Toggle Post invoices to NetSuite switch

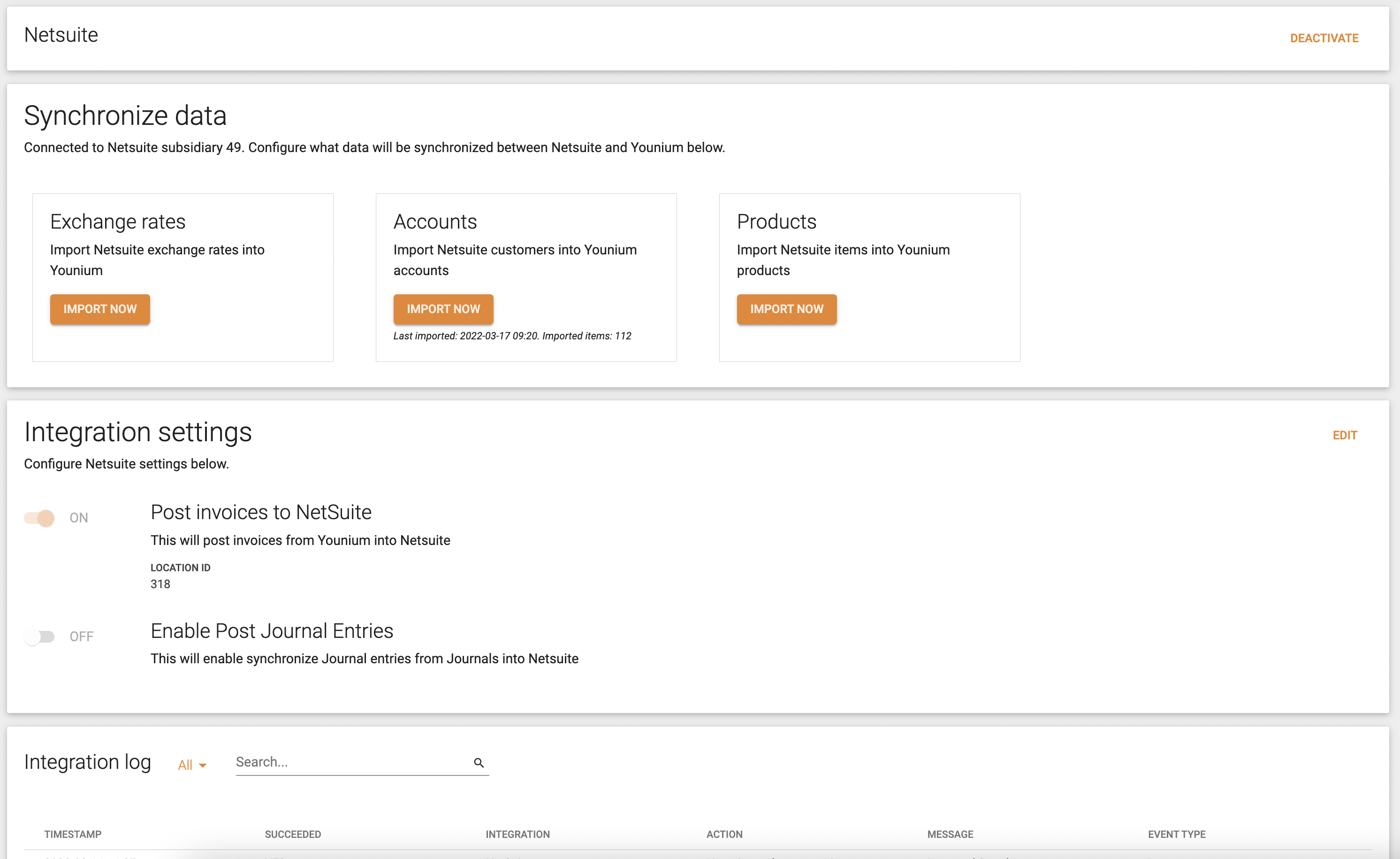(x=39, y=517)
